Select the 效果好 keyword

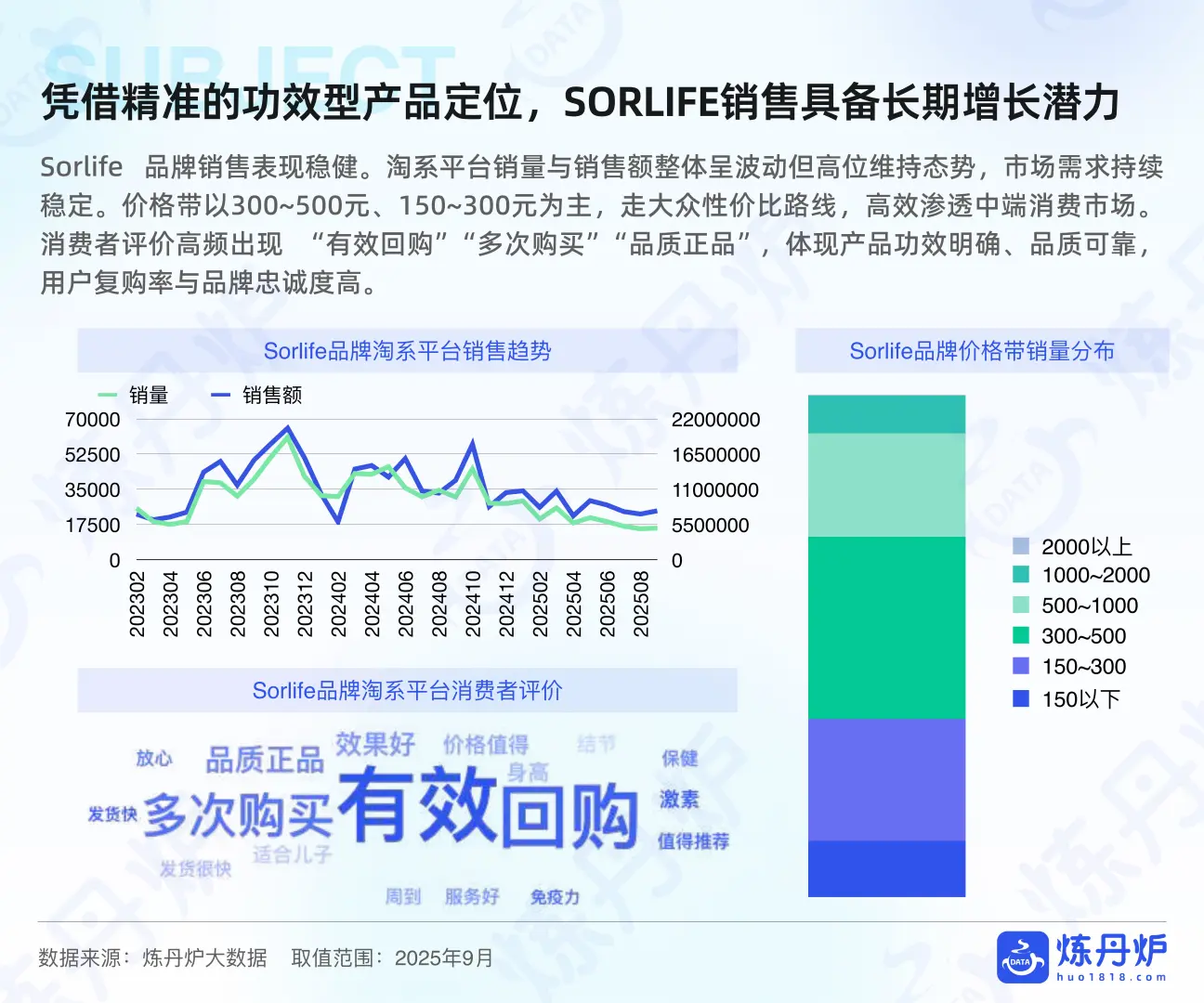pyautogui.click(x=375, y=746)
